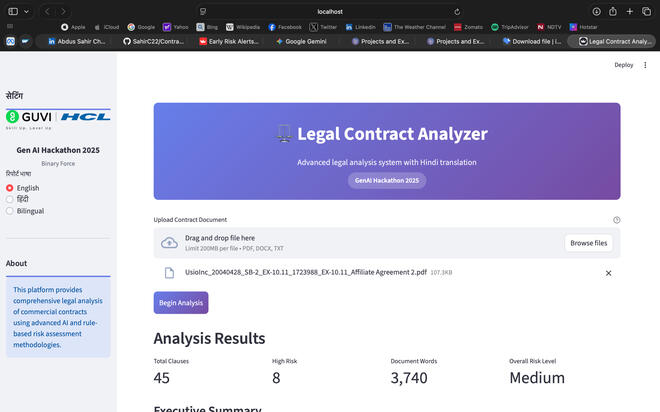660x412 pixels.
Task: Remove the uploaded Affiliate Agreement PDF file
Action: [608, 272]
